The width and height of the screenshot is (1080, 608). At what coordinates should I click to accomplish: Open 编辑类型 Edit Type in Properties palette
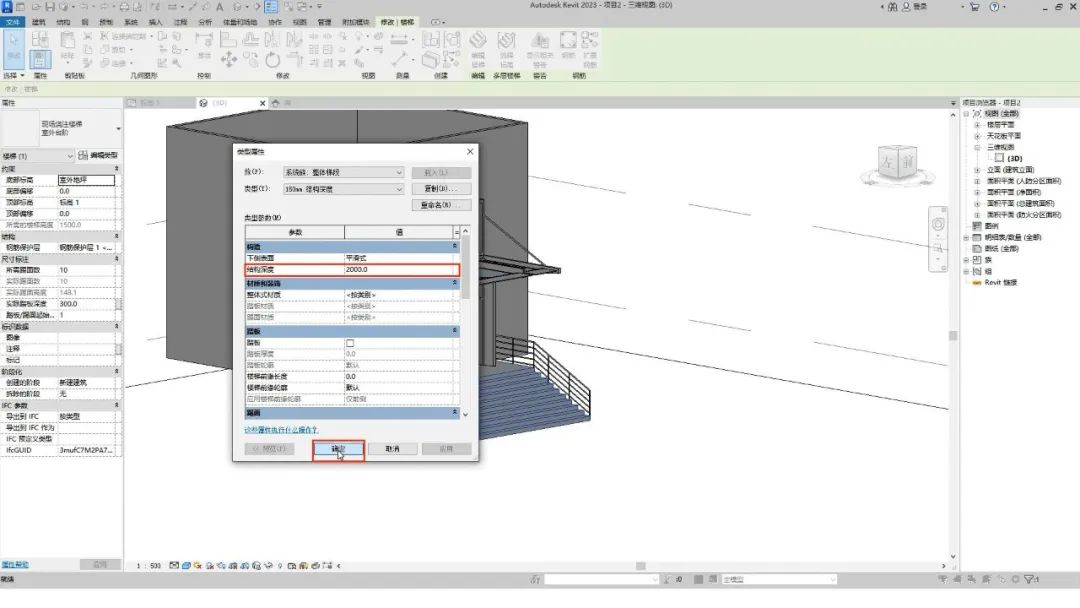pos(98,156)
